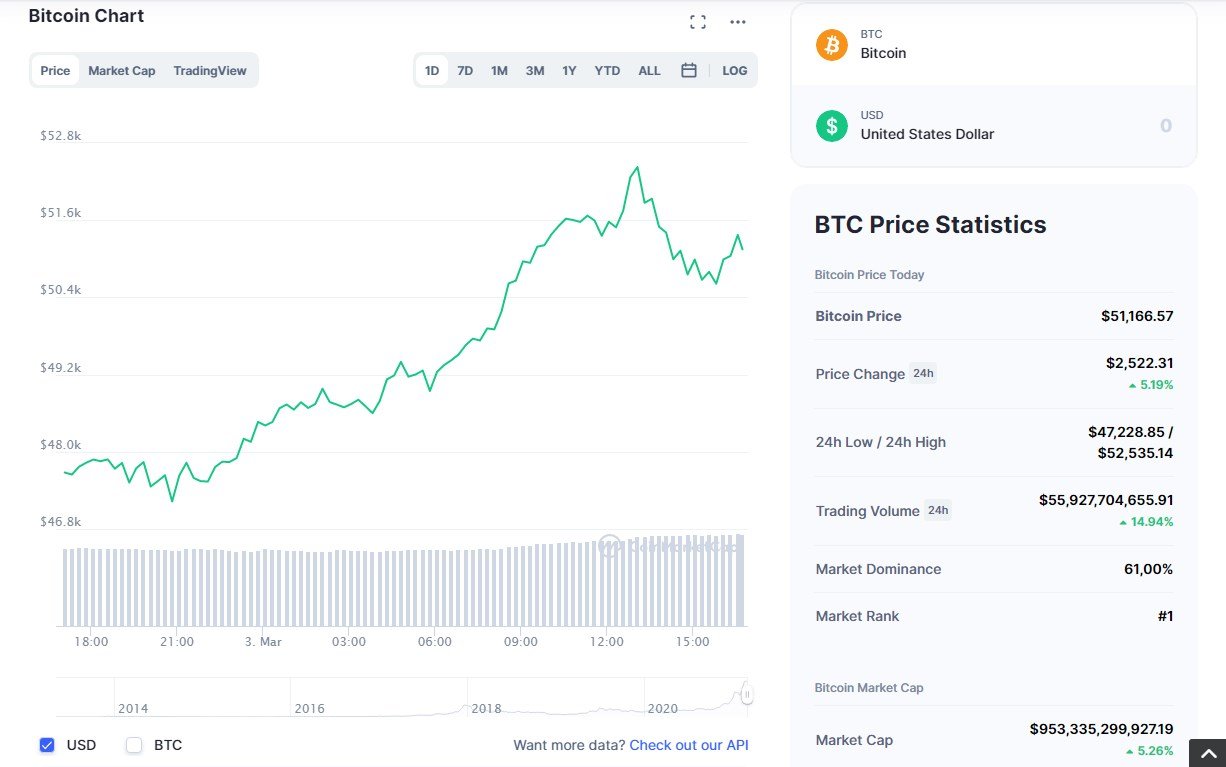Click the Bitcoin Market Cap section label
The image size is (1226, 767).
coord(869,688)
